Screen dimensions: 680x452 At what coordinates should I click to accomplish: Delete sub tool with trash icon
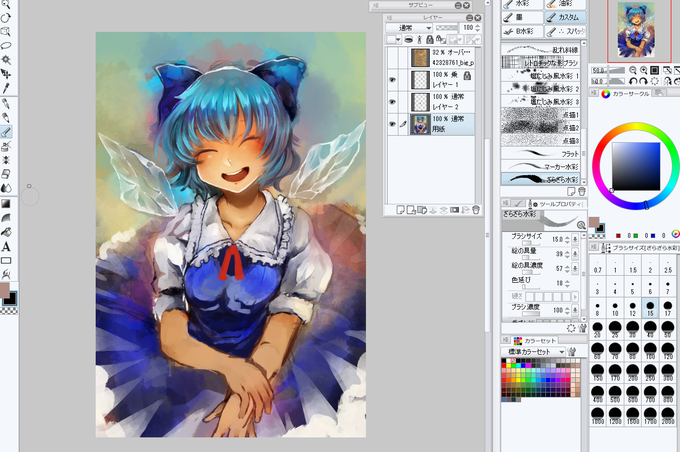[x=582, y=191]
